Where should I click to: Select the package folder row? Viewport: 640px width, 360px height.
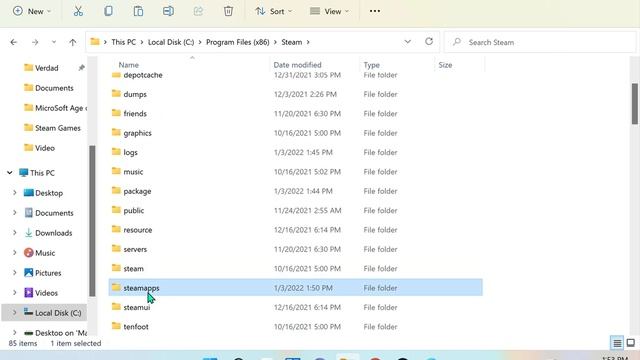coord(296,191)
